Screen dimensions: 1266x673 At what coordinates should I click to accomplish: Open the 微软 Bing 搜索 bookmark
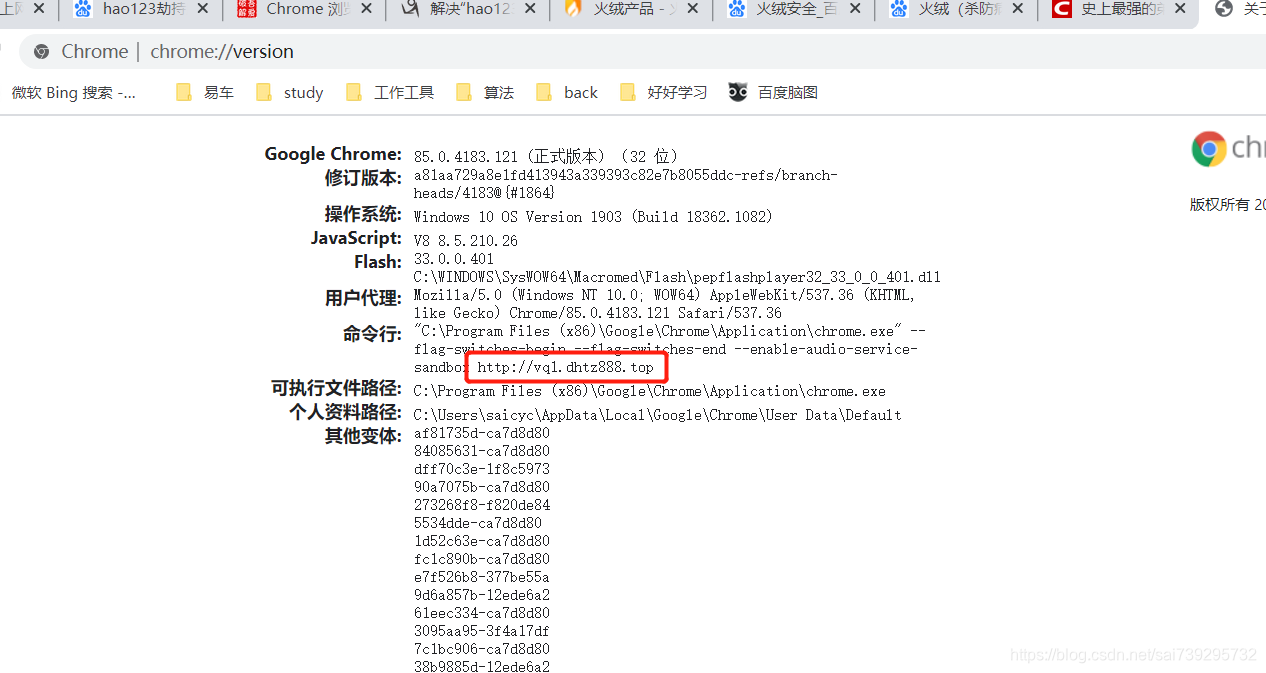74,92
